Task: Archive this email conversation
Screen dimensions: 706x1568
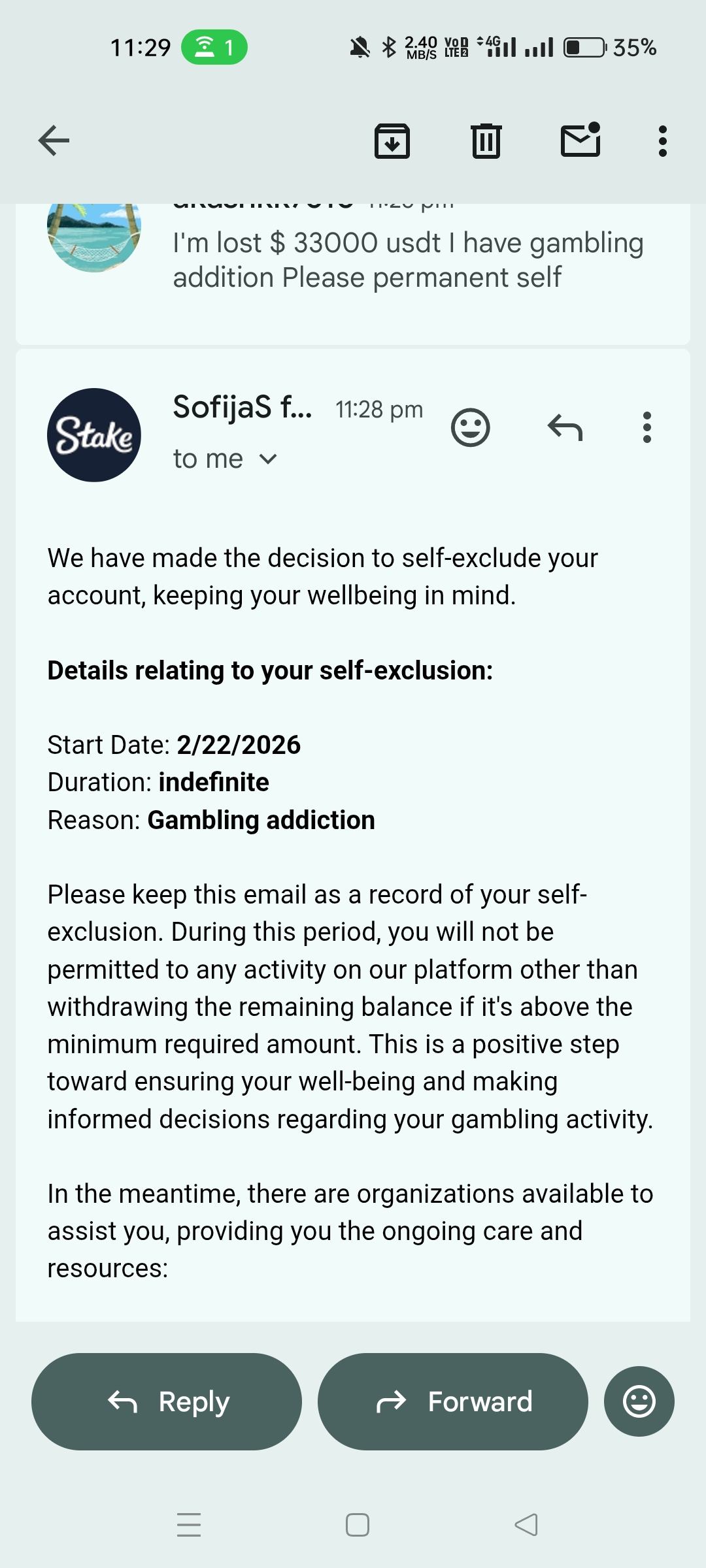Action: pos(392,140)
